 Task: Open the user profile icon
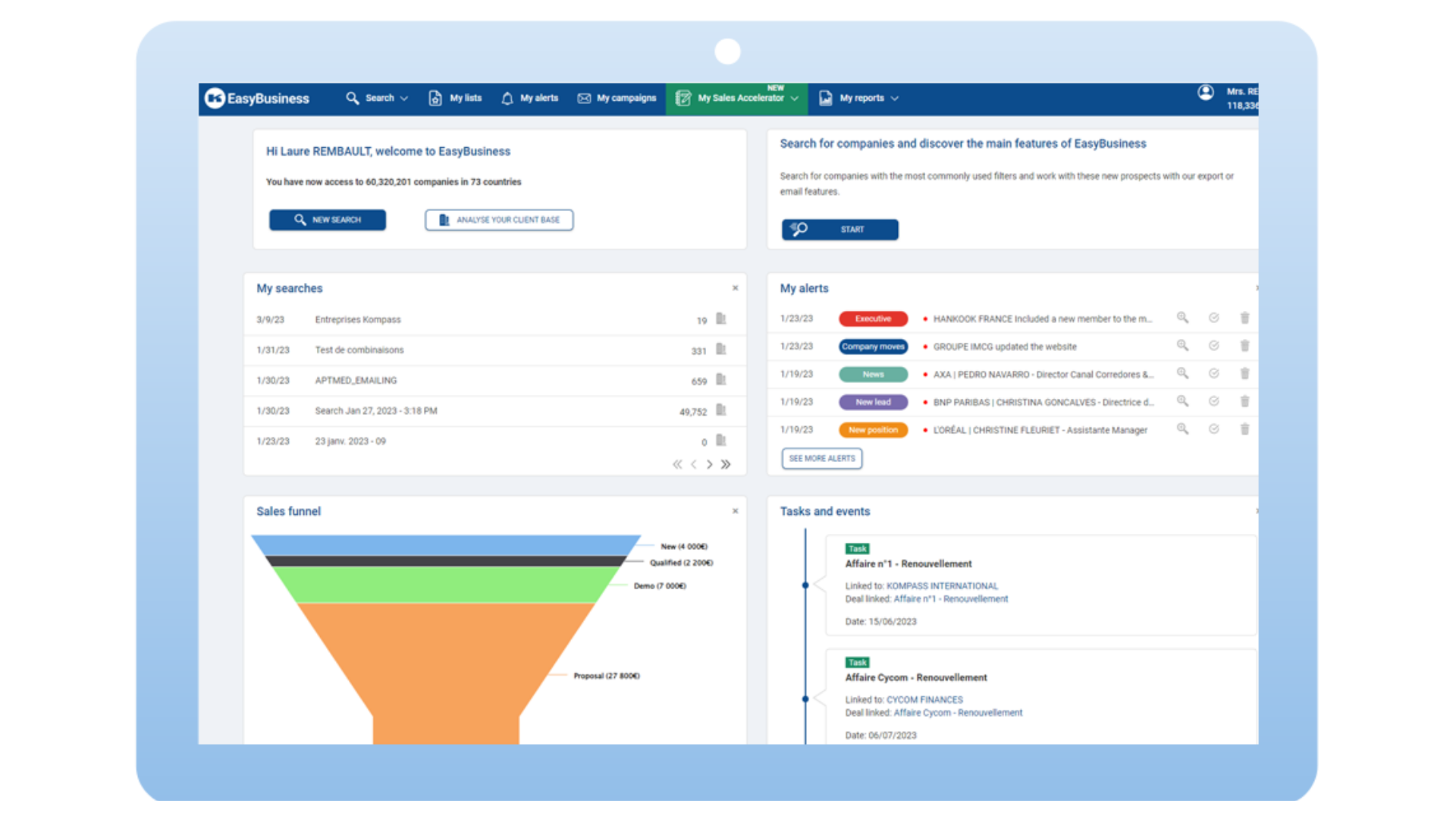(x=1206, y=93)
